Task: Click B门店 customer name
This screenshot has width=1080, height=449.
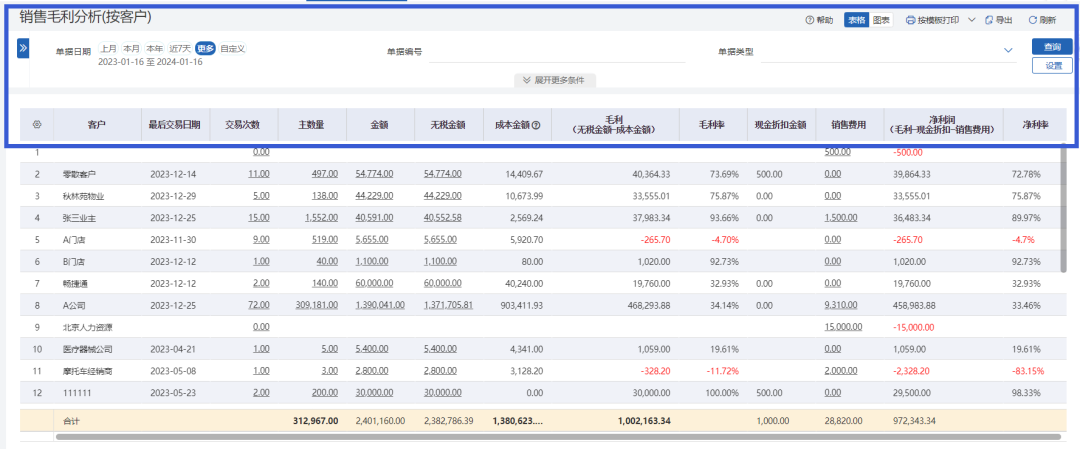Action: point(74,262)
